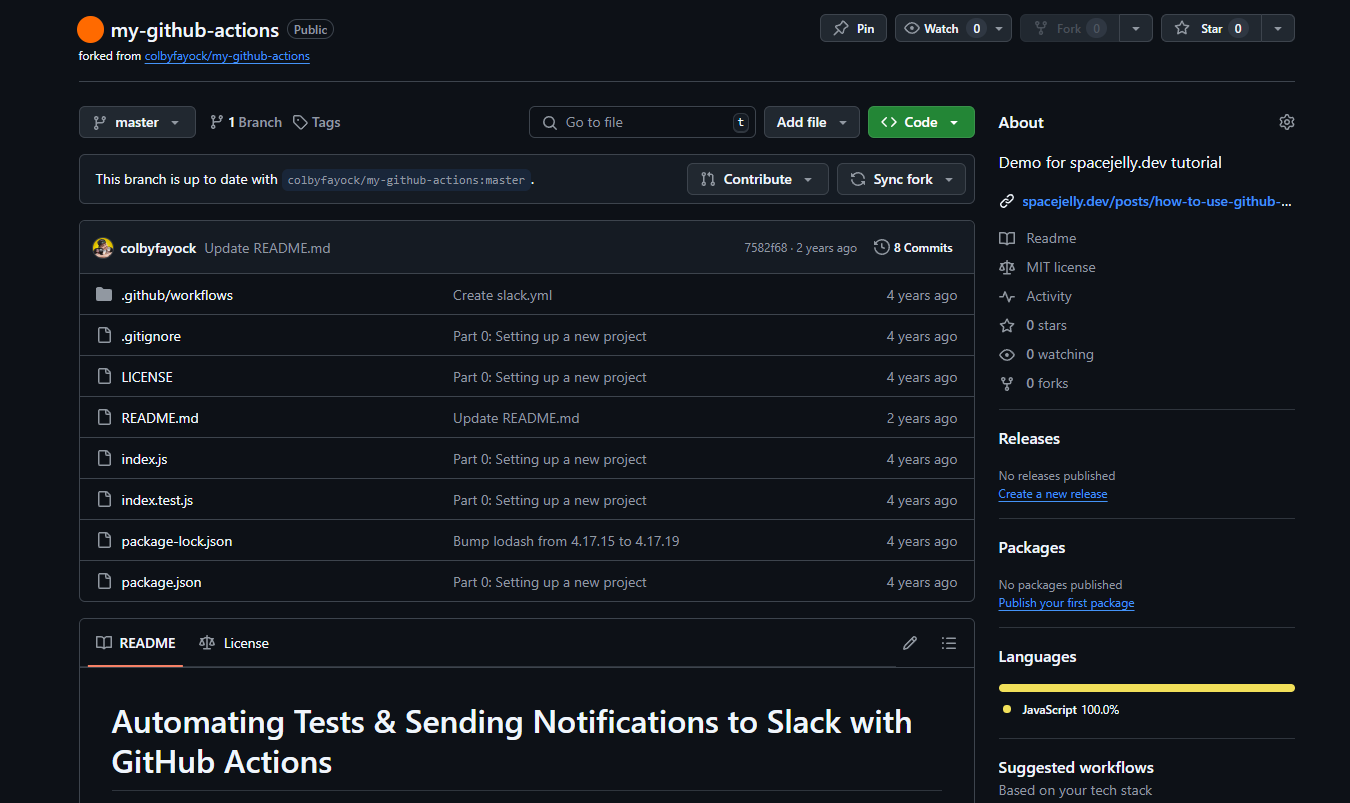Click the colbyfayock avatar in commit bar
The image size is (1350, 803).
[103, 248]
